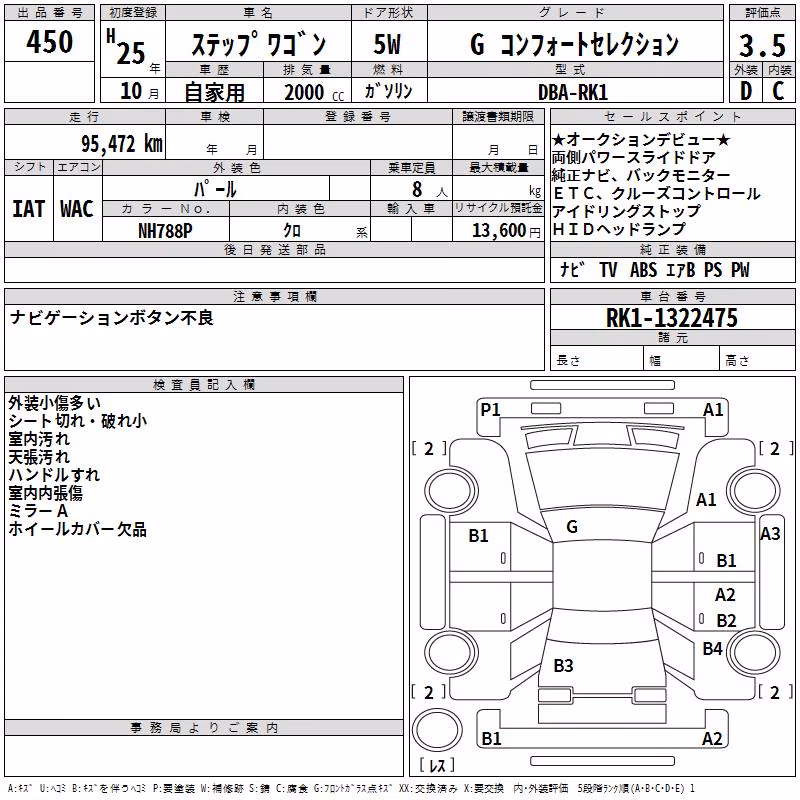Click the mileage value 95,472 km

[x=121, y=144]
